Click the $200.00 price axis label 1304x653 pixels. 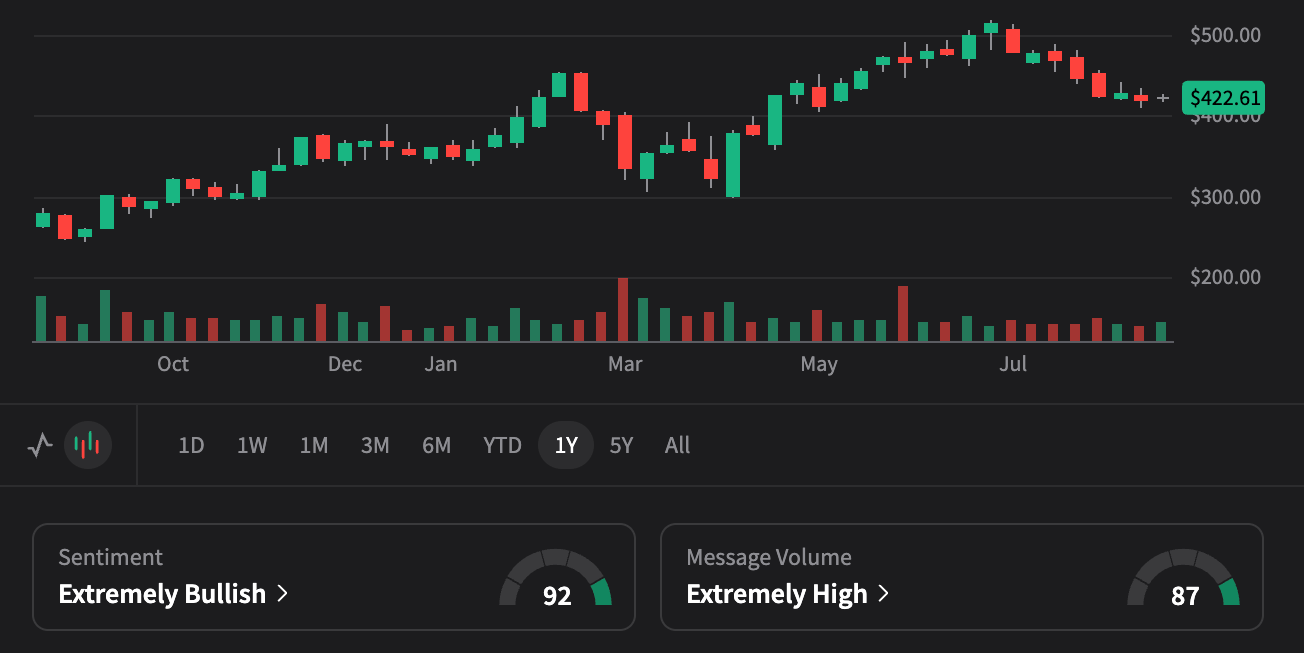pyautogui.click(x=1225, y=277)
